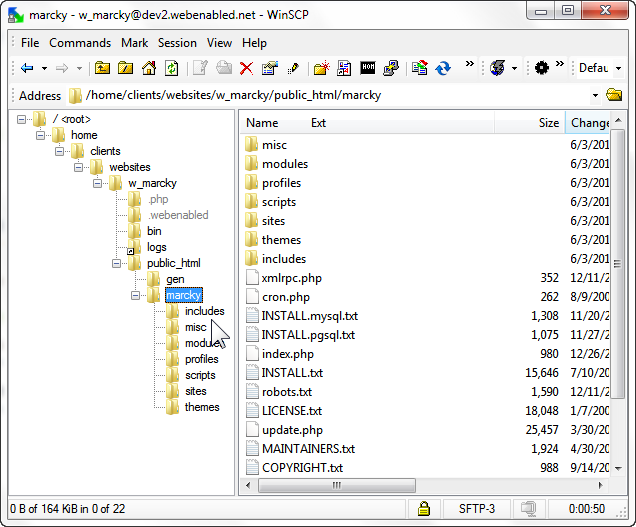Sort by Name column header
The width and height of the screenshot is (636, 527).
click(262, 123)
